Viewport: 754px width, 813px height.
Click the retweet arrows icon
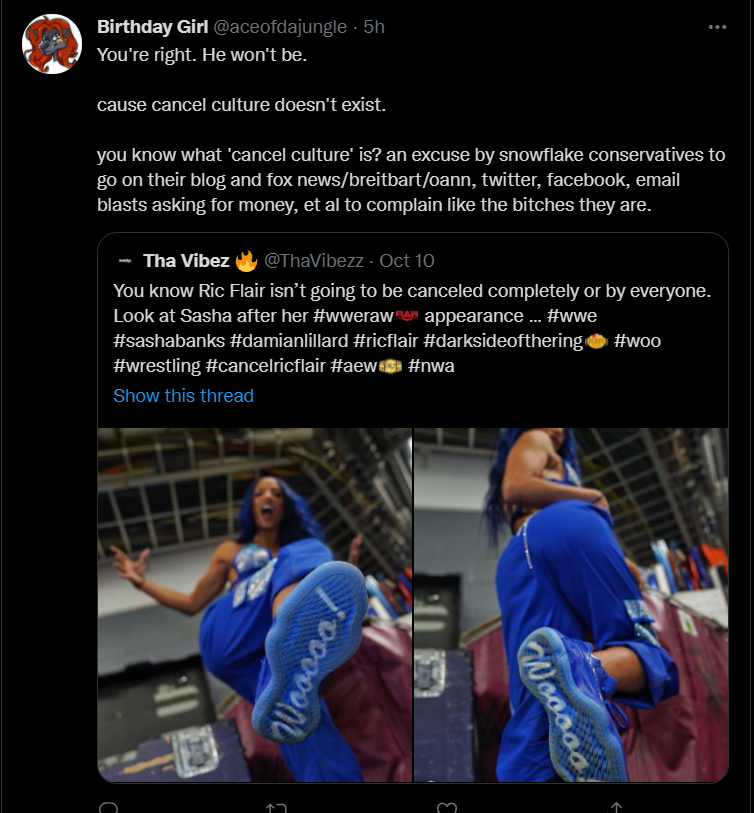pos(276,808)
